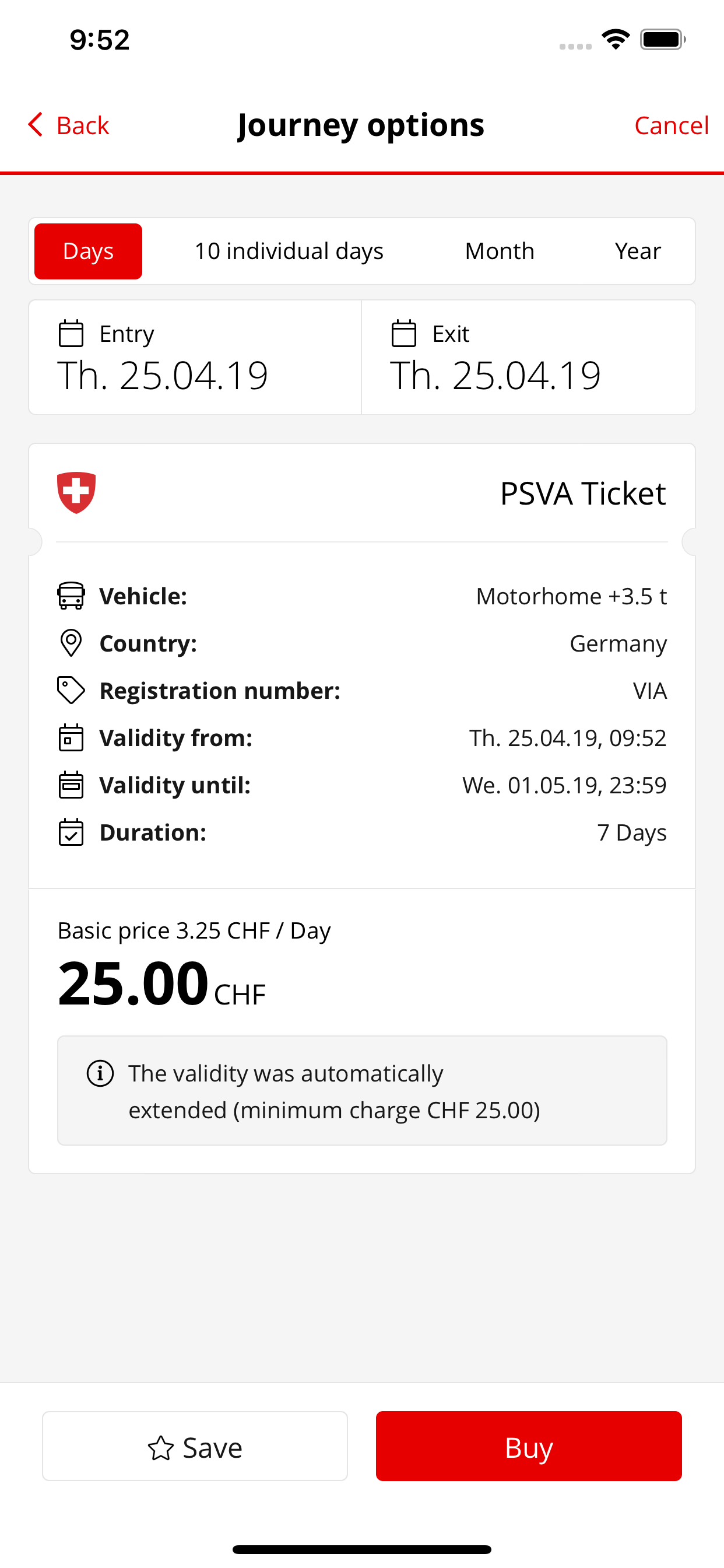Click the Validity from calendar icon
The image size is (724, 1568).
click(71, 738)
